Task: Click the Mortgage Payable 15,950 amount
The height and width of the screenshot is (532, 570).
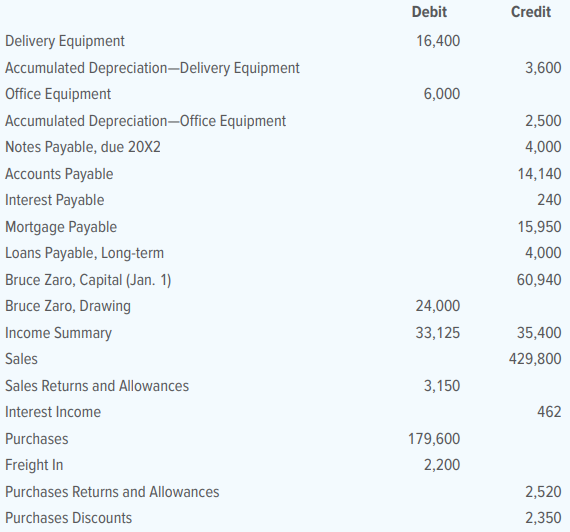Action: click(539, 227)
